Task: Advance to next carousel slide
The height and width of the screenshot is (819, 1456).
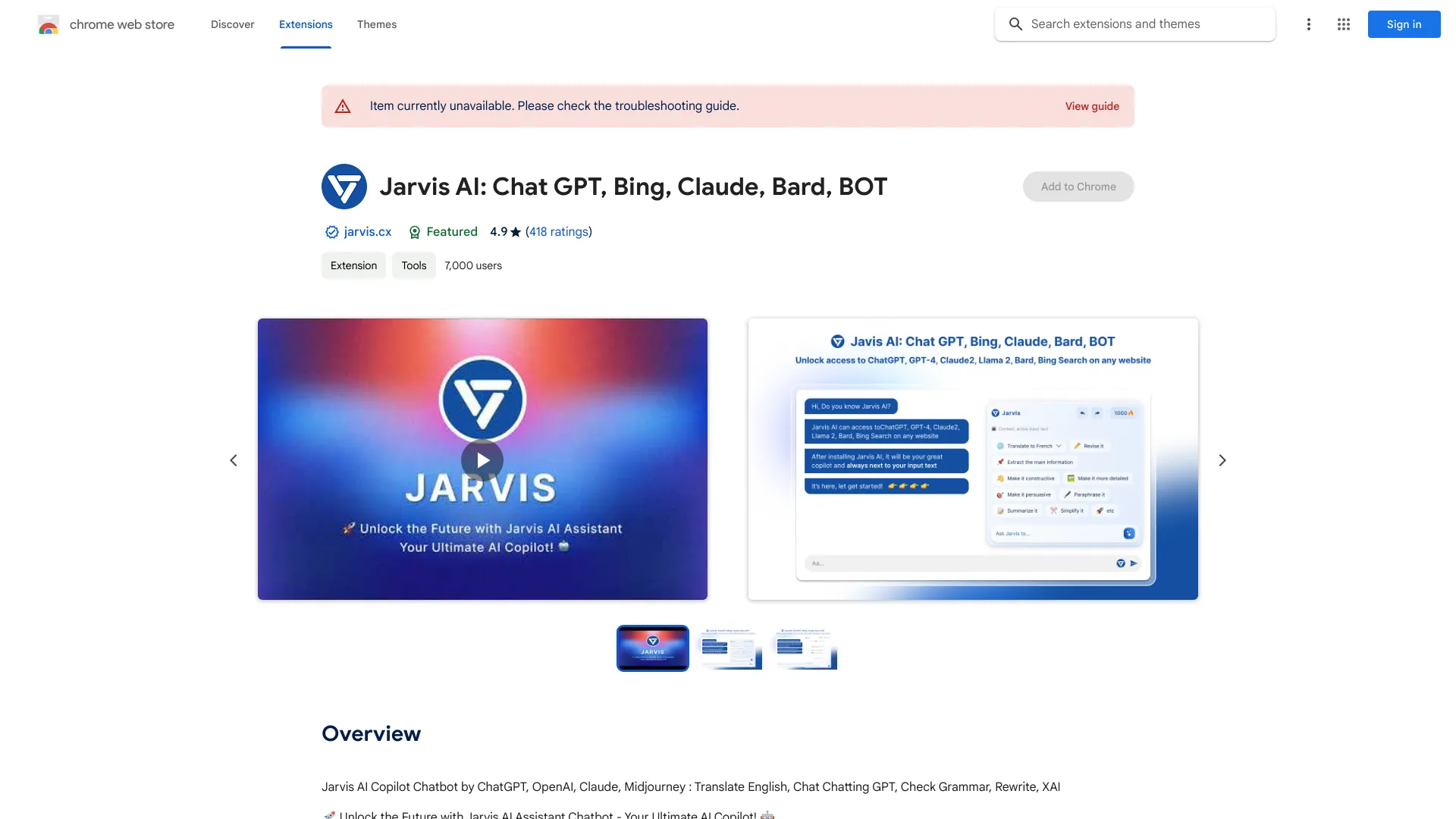Action: pos(1222,460)
